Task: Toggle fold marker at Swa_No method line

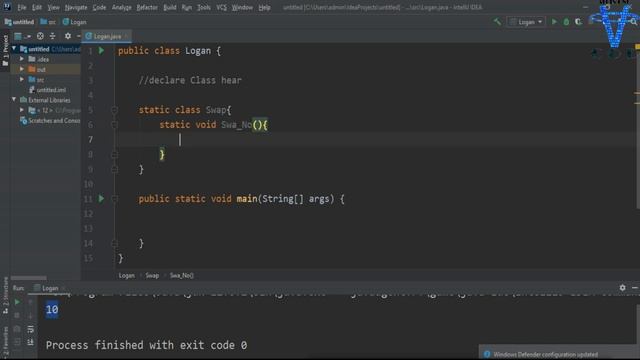Action: (x=115, y=125)
